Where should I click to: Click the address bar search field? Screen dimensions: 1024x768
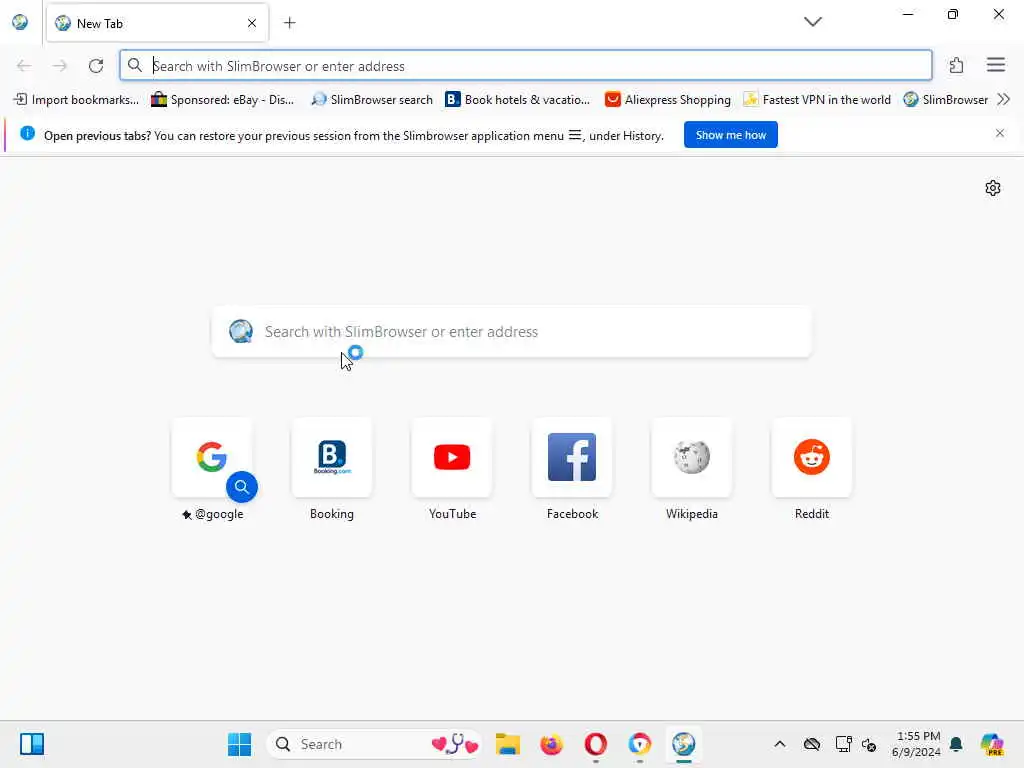(x=526, y=66)
